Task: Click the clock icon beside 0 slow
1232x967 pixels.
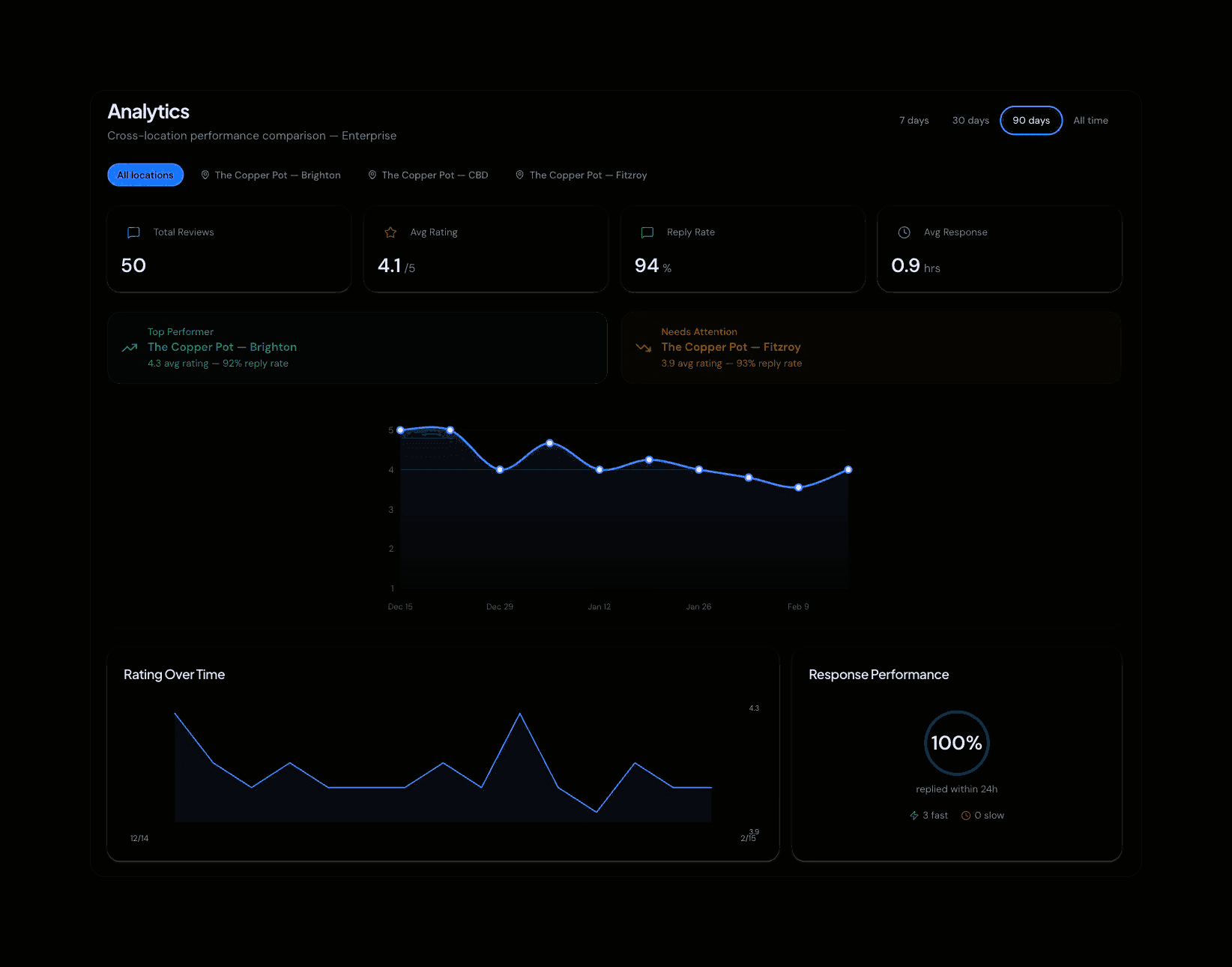Action: coord(965,815)
